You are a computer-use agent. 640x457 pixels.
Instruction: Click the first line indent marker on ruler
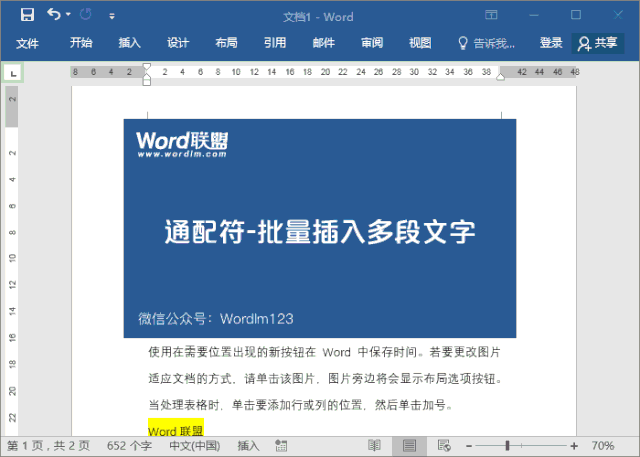[147, 67]
